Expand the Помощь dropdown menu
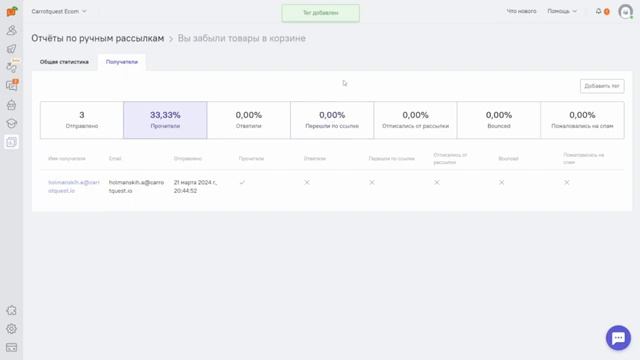 pyautogui.click(x=562, y=11)
